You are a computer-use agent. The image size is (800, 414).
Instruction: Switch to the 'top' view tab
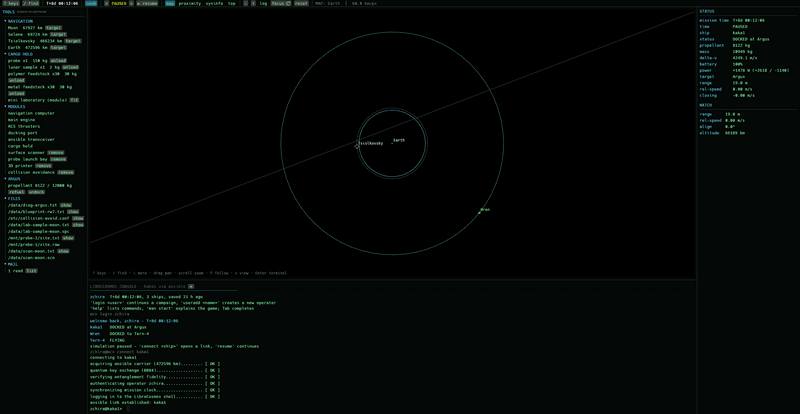pyautogui.click(x=232, y=3)
